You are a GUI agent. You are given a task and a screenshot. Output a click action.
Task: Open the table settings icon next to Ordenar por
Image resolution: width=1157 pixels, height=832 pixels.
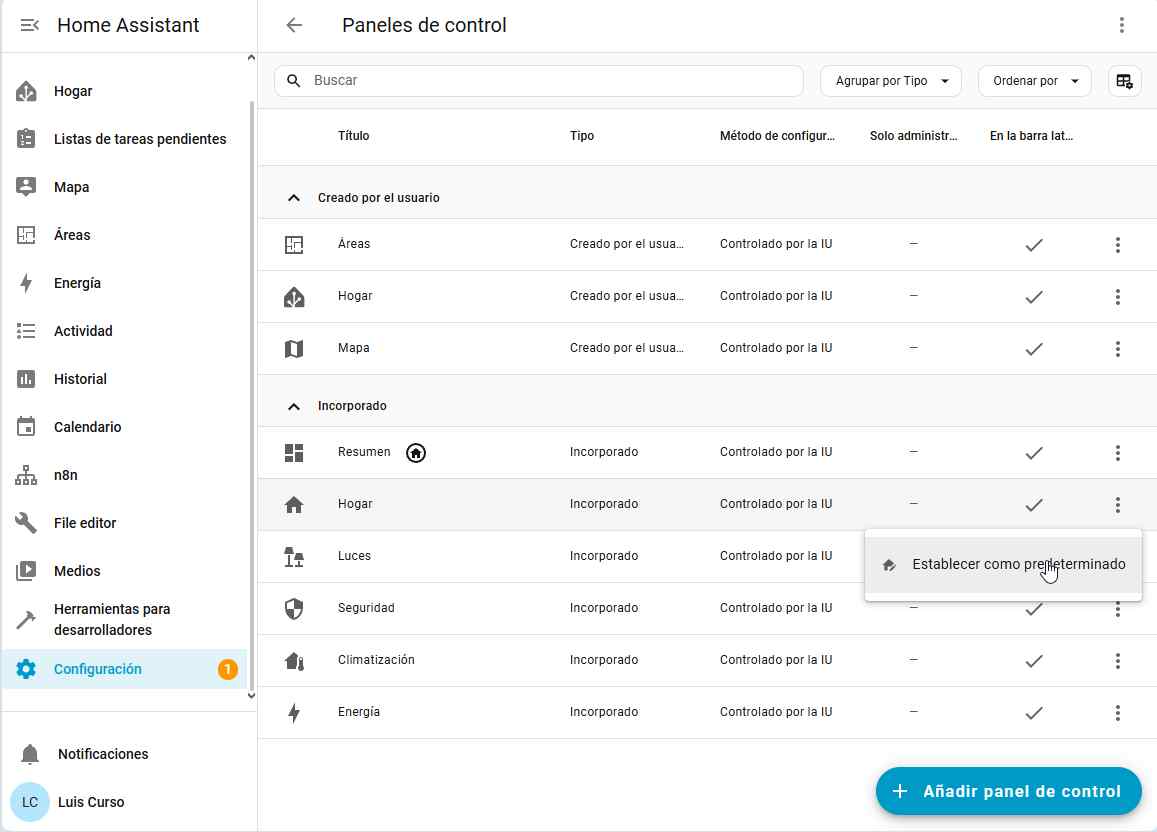(x=1125, y=81)
